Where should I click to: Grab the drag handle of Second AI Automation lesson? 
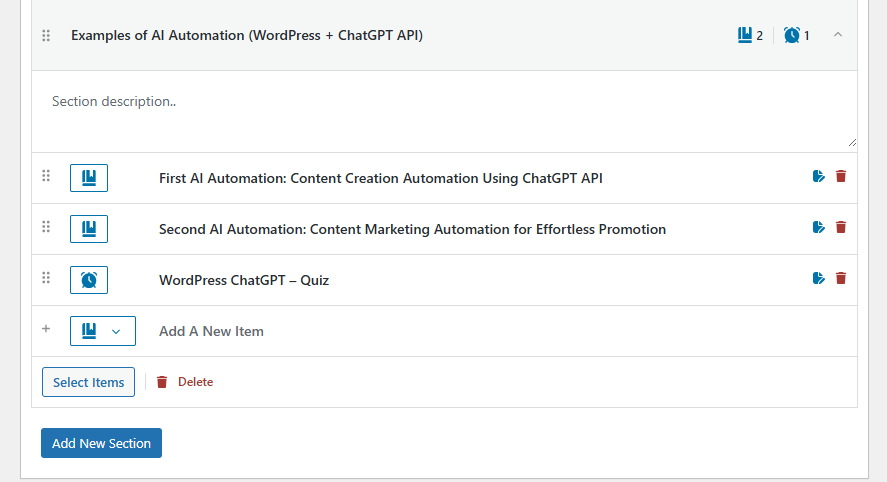[x=46, y=227]
